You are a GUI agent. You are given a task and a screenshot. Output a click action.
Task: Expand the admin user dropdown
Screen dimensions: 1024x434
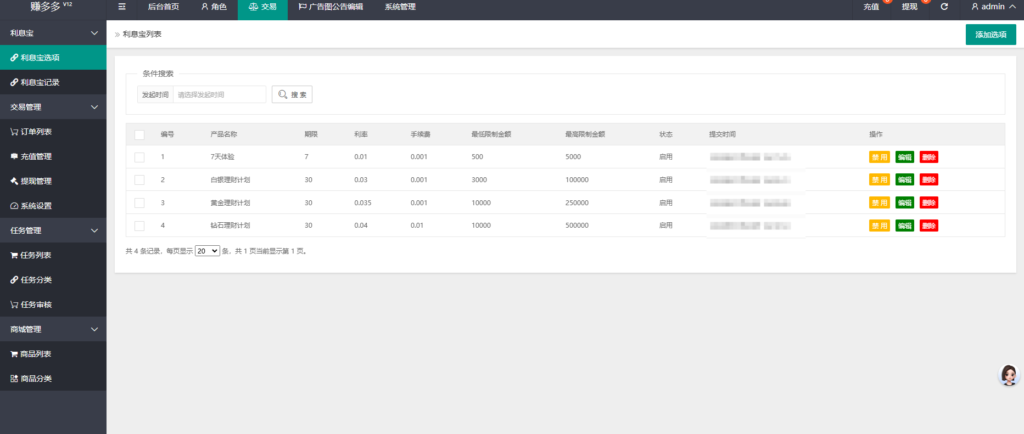click(x=993, y=7)
